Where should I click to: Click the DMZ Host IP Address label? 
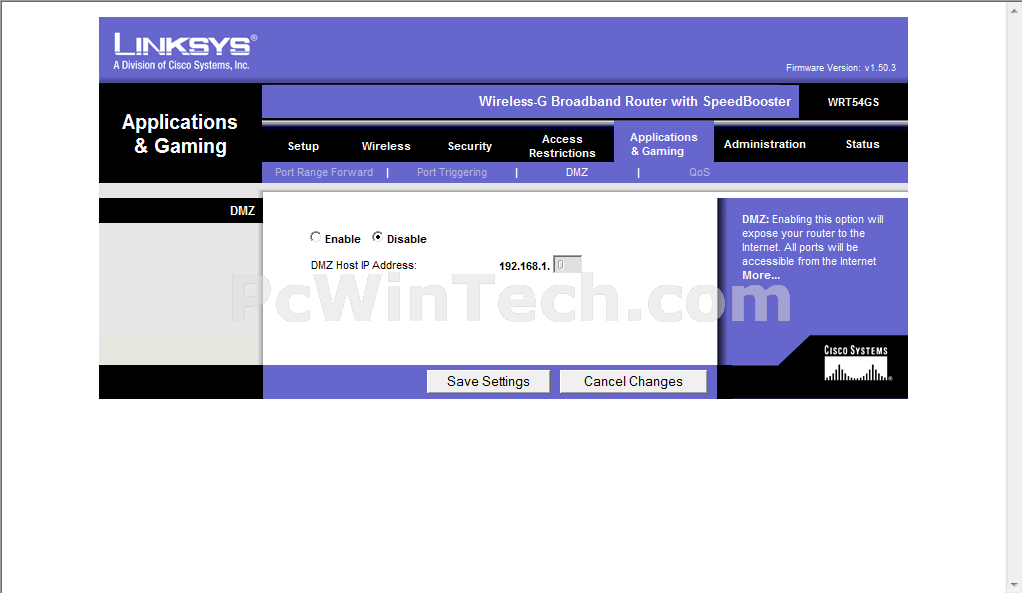[364, 265]
